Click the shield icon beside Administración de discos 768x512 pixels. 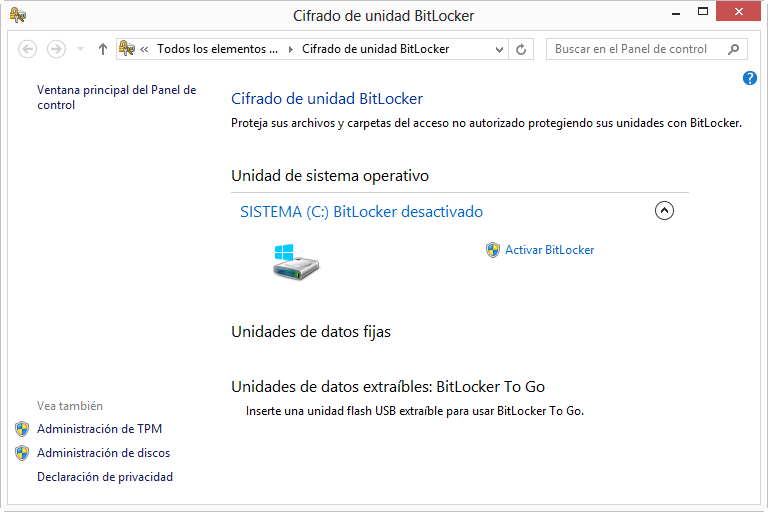pos(22,453)
